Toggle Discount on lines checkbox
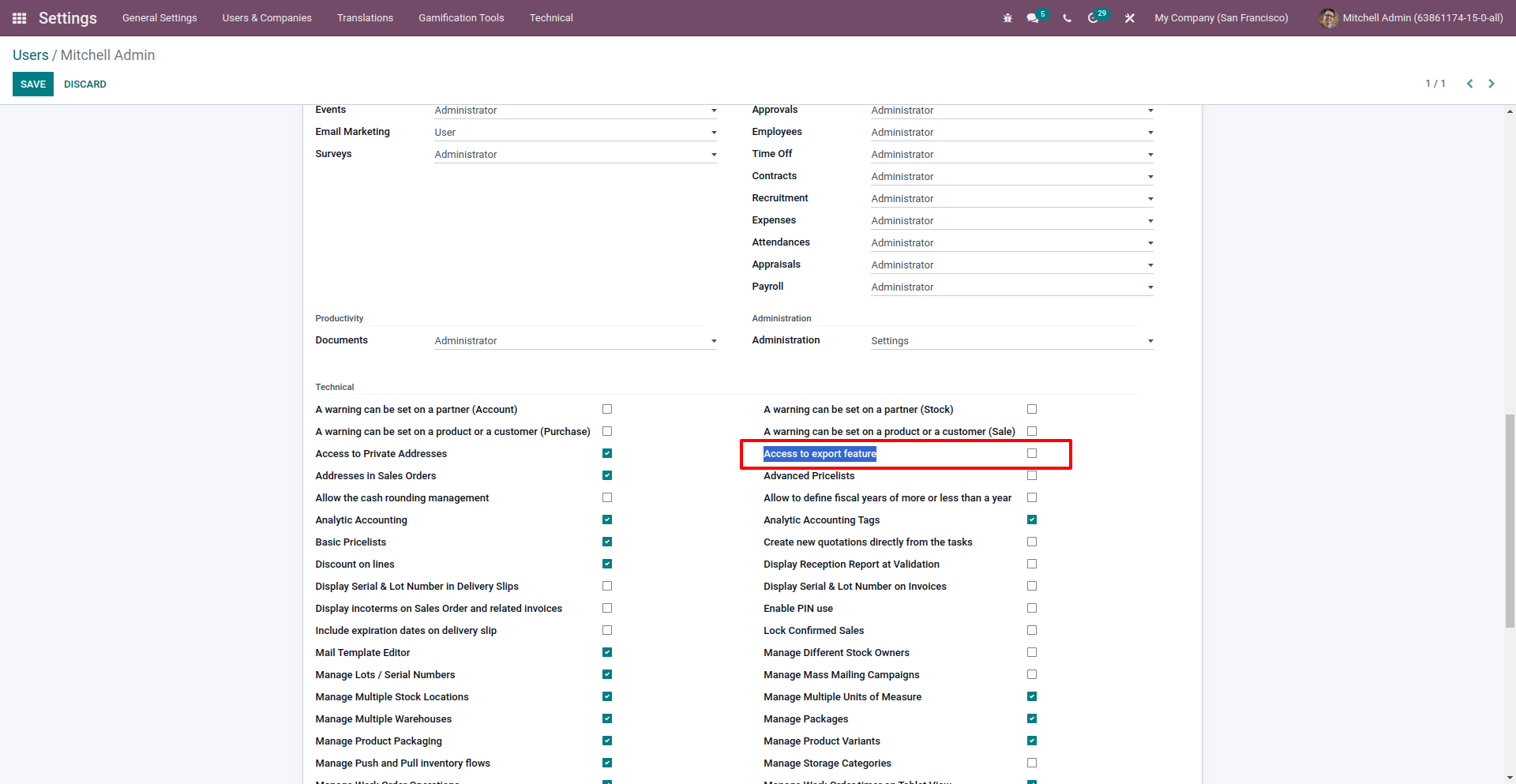1516x784 pixels. pos(607,564)
